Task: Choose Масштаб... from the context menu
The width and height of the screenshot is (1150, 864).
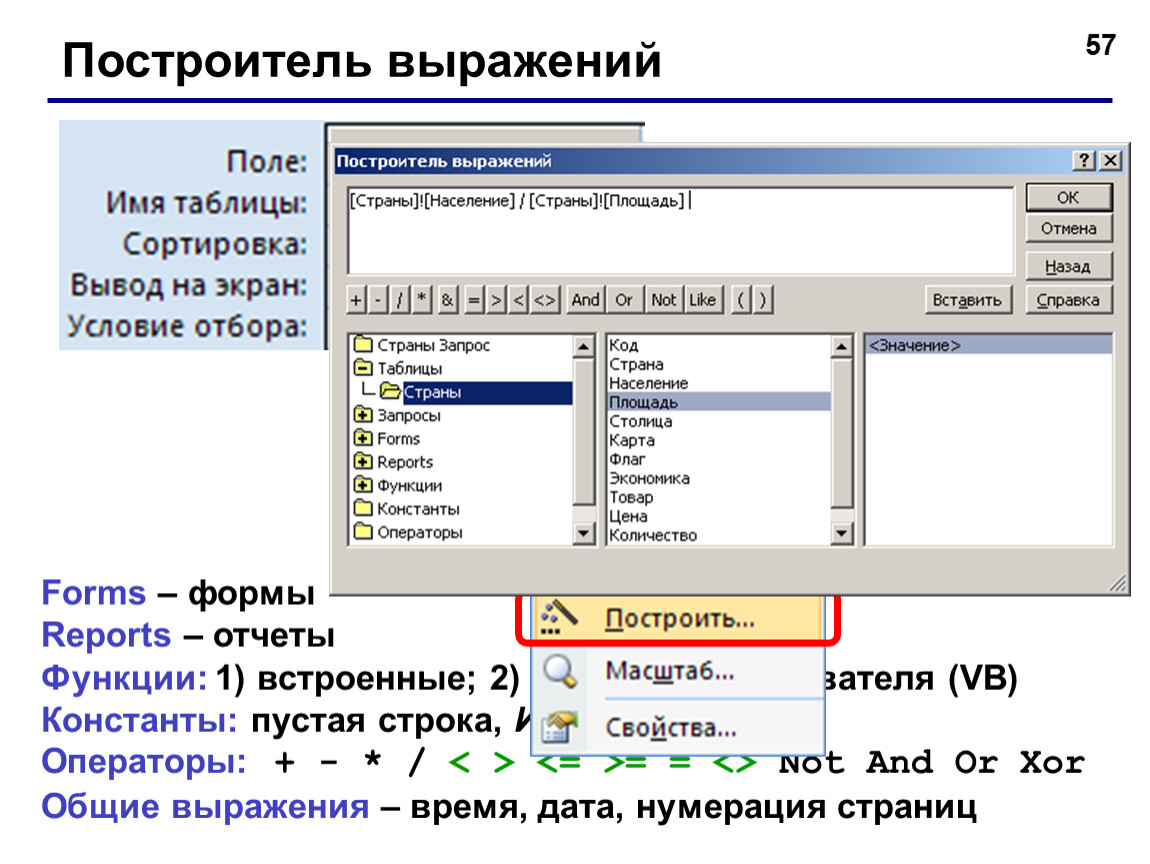Action: click(679, 671)
